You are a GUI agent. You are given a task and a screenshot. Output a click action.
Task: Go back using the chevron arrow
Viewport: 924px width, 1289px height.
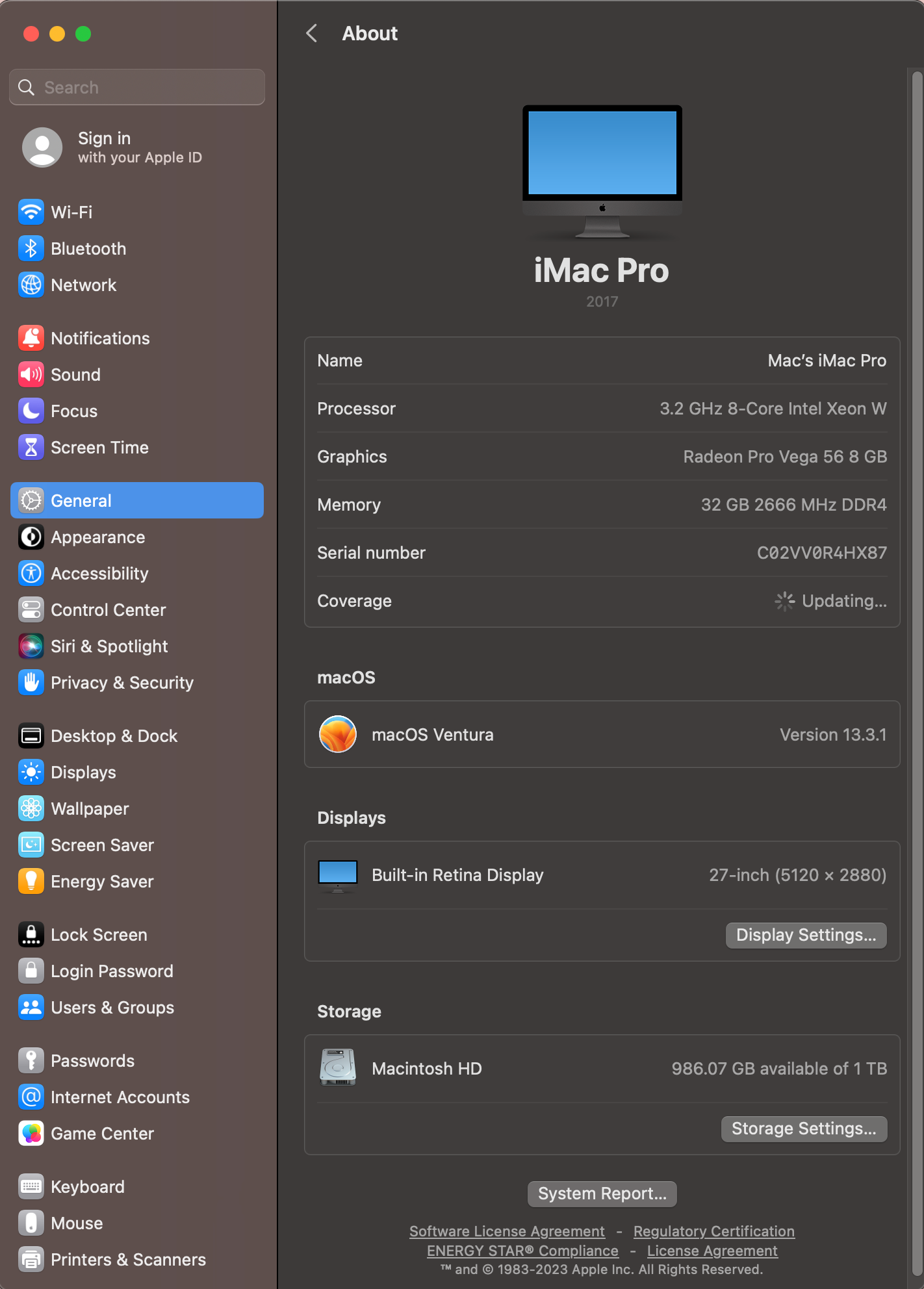312,33
